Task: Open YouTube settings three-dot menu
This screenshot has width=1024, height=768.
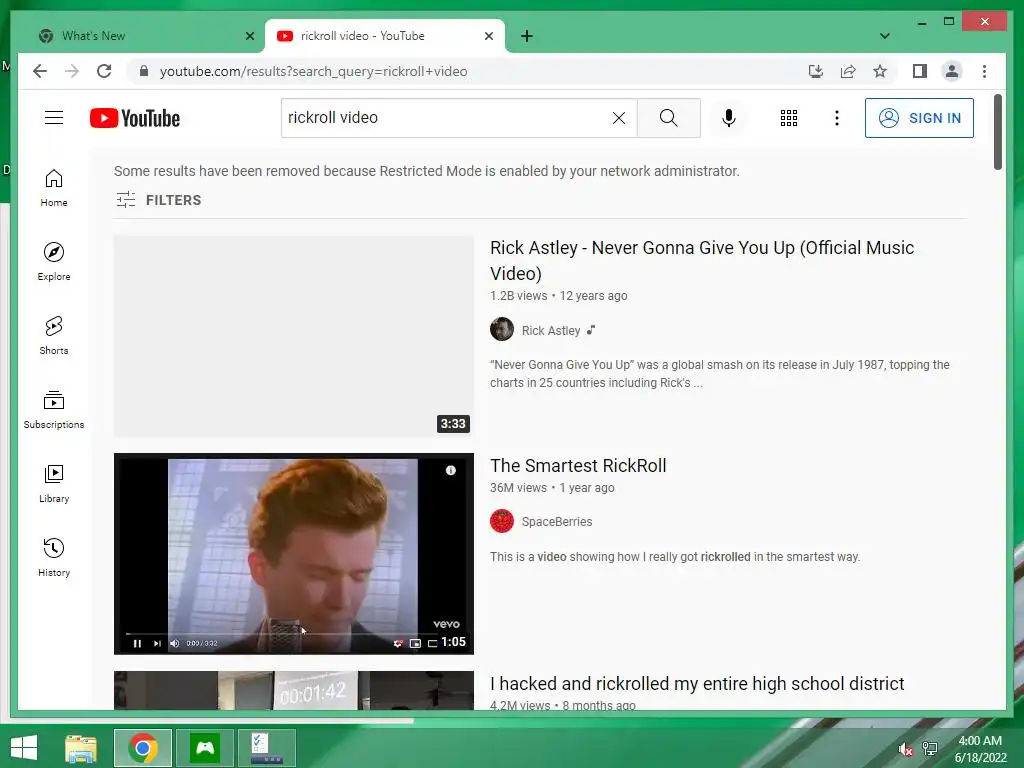Action: tap(837, 118)
